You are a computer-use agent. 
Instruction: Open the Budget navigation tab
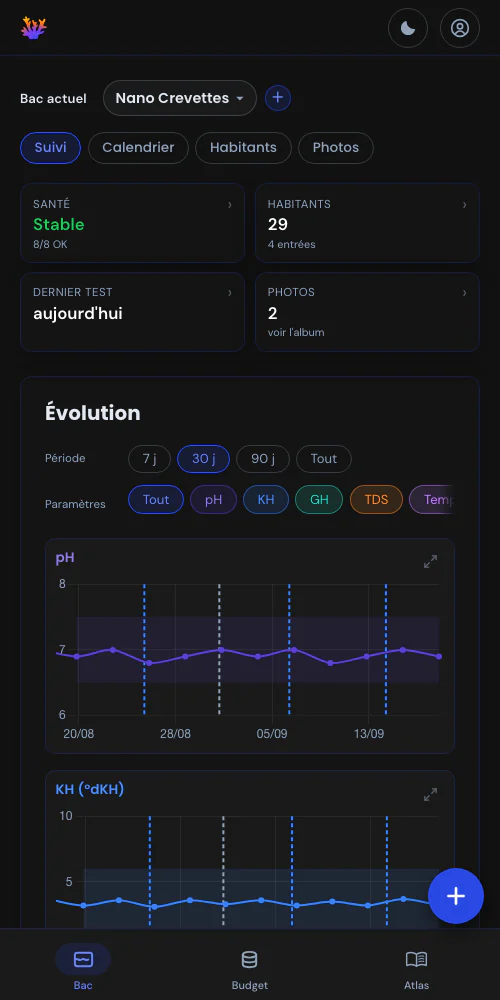click(249, 967)
